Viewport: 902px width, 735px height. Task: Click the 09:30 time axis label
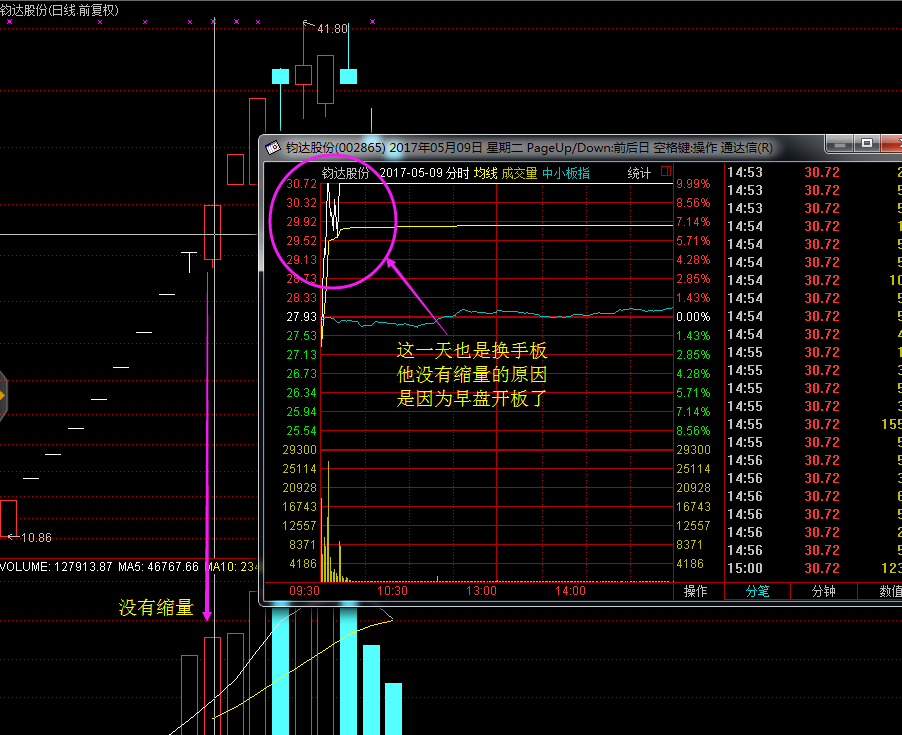pyautogui.click(x=304, y=591)
